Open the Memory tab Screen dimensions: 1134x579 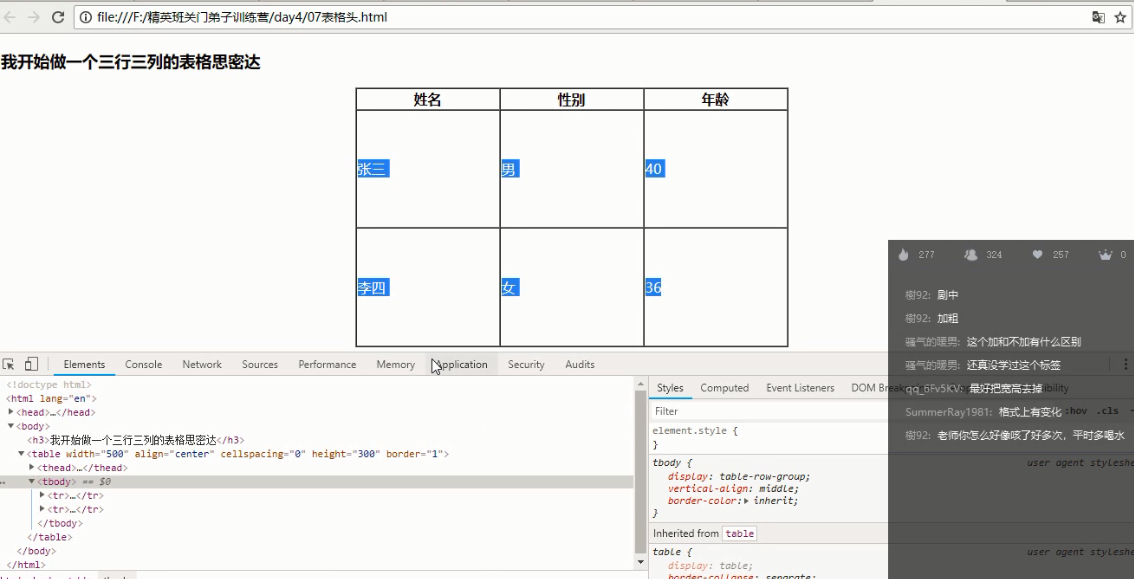pyautogui.click(x=396, y=364)
